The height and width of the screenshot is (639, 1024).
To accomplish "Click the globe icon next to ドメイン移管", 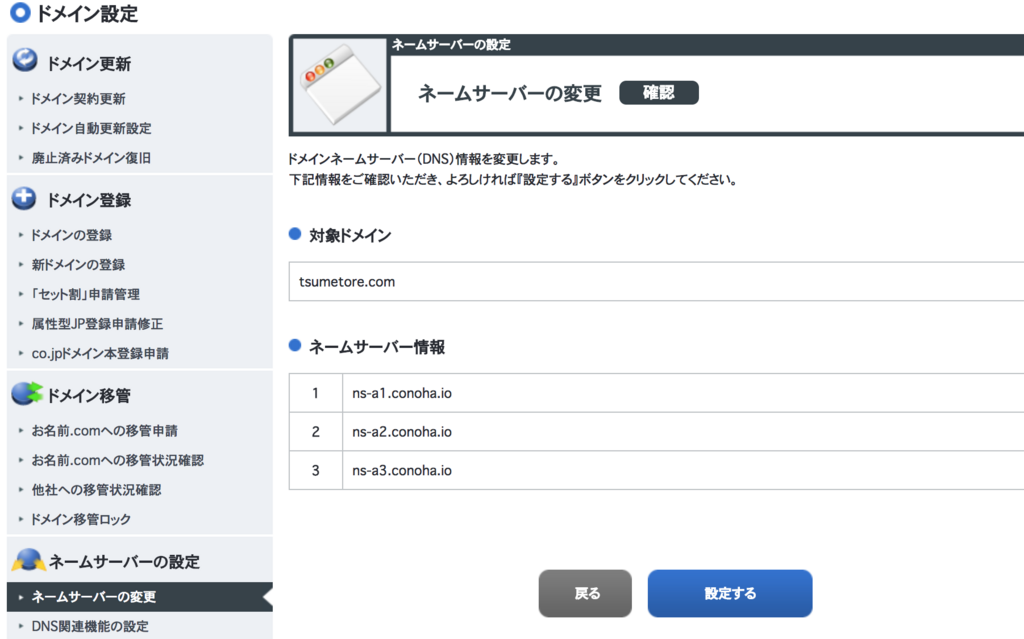I will (x=25, y=393).
